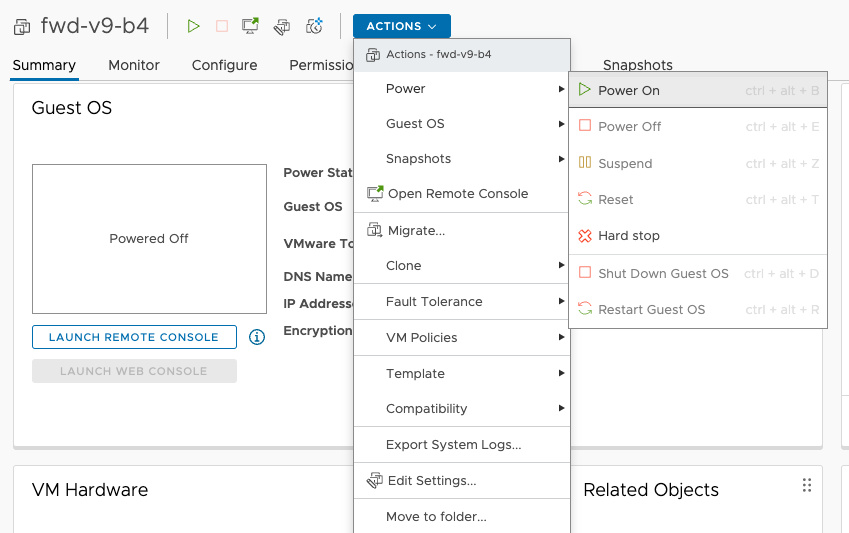Screen dimensions: 849x533
Task: Click the Launch Console toolbar icon
Action: [x=251, y=26]
